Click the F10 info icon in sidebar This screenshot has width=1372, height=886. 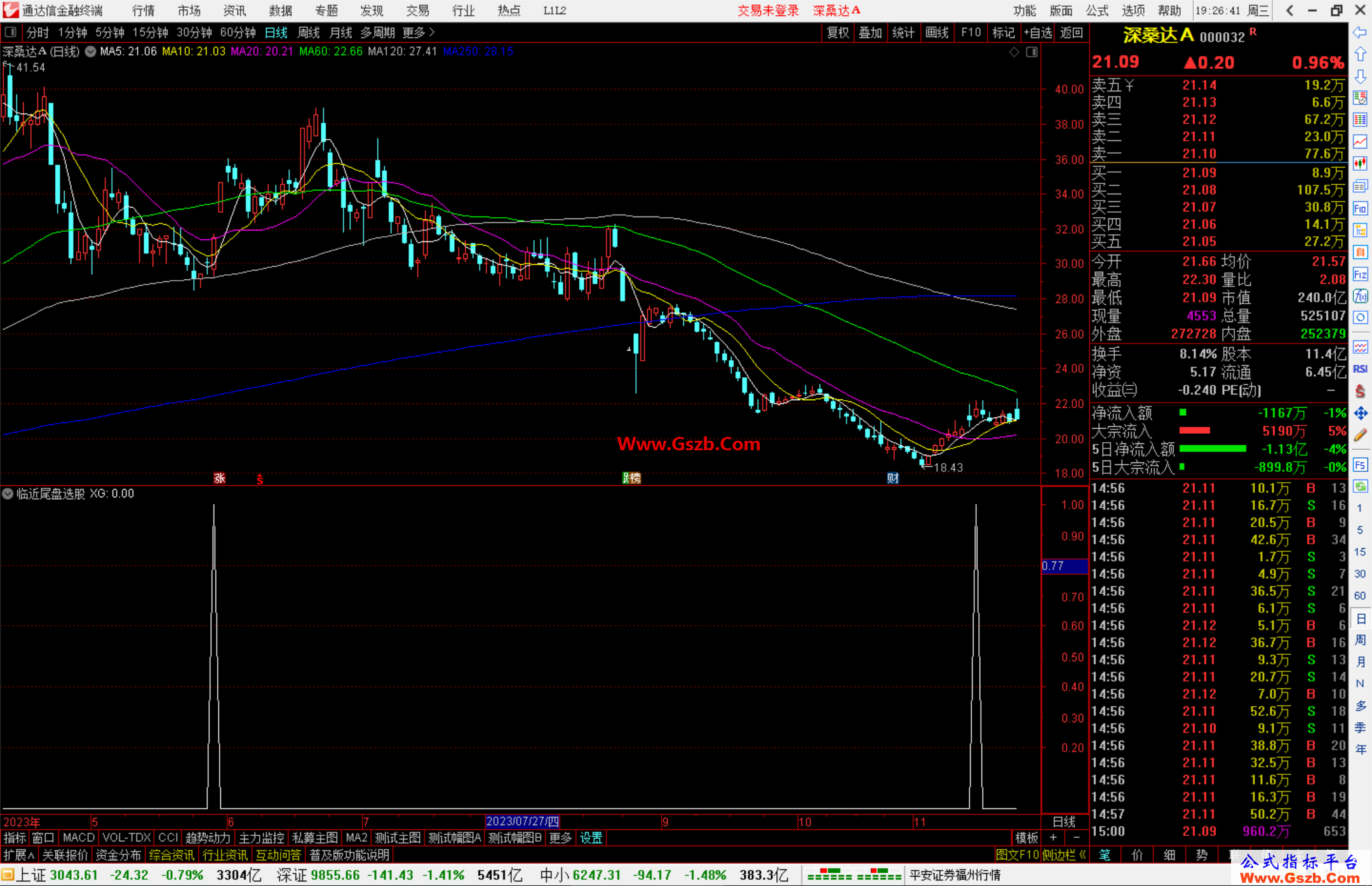(x=1360, y=208)
